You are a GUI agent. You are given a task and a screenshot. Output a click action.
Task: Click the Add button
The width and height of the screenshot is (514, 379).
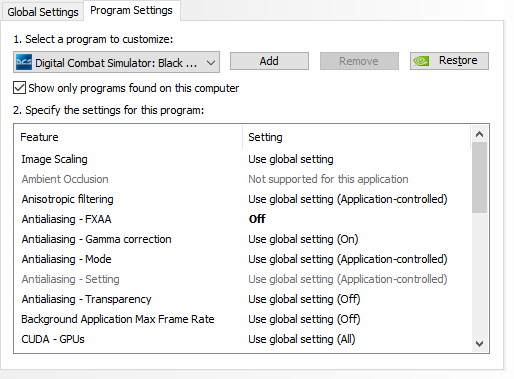(269, 61)
